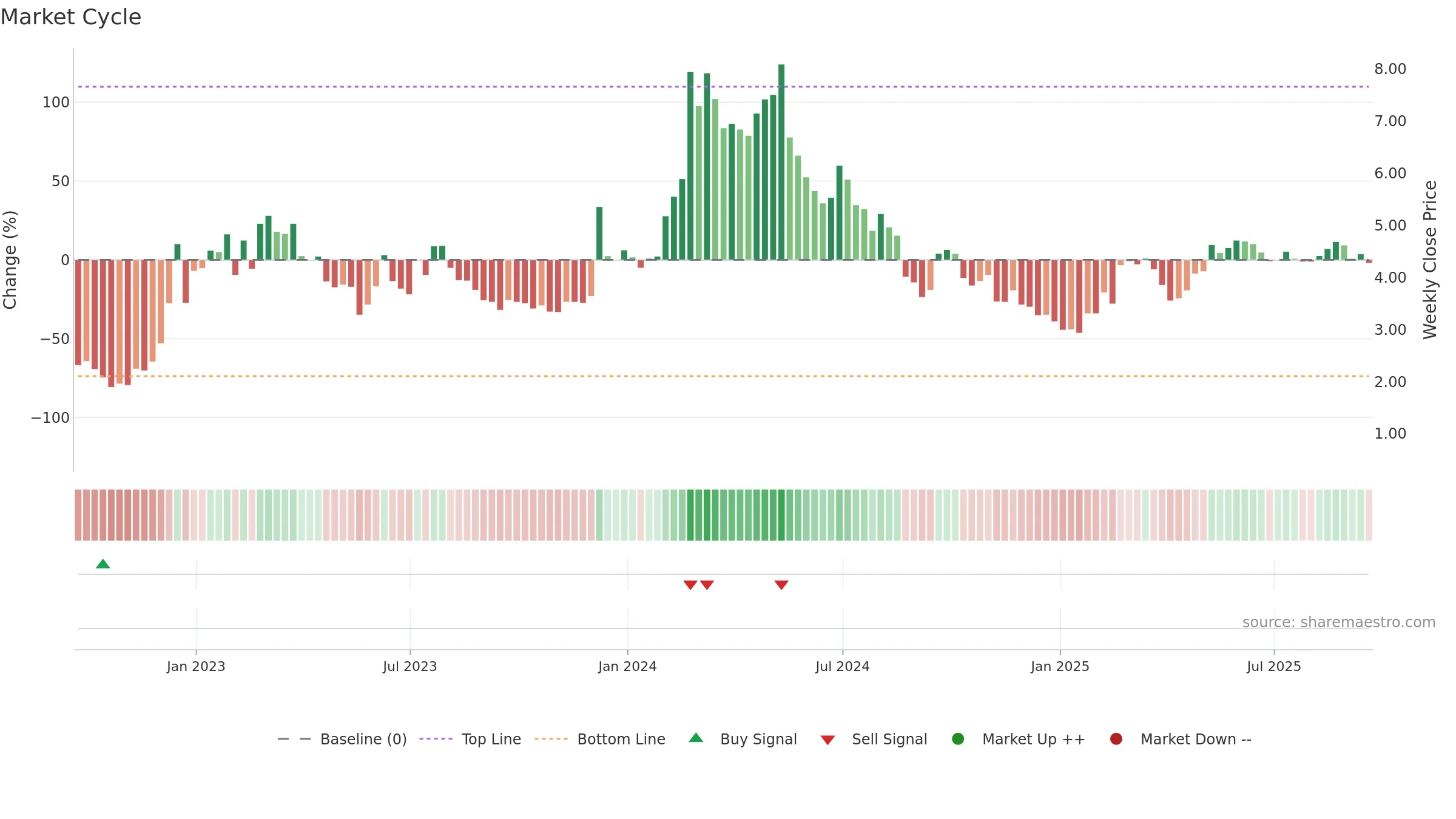The height and width of the screenshot is (819, 1456).
Task: Click the orange dotted bottom line
Action: 723,376
